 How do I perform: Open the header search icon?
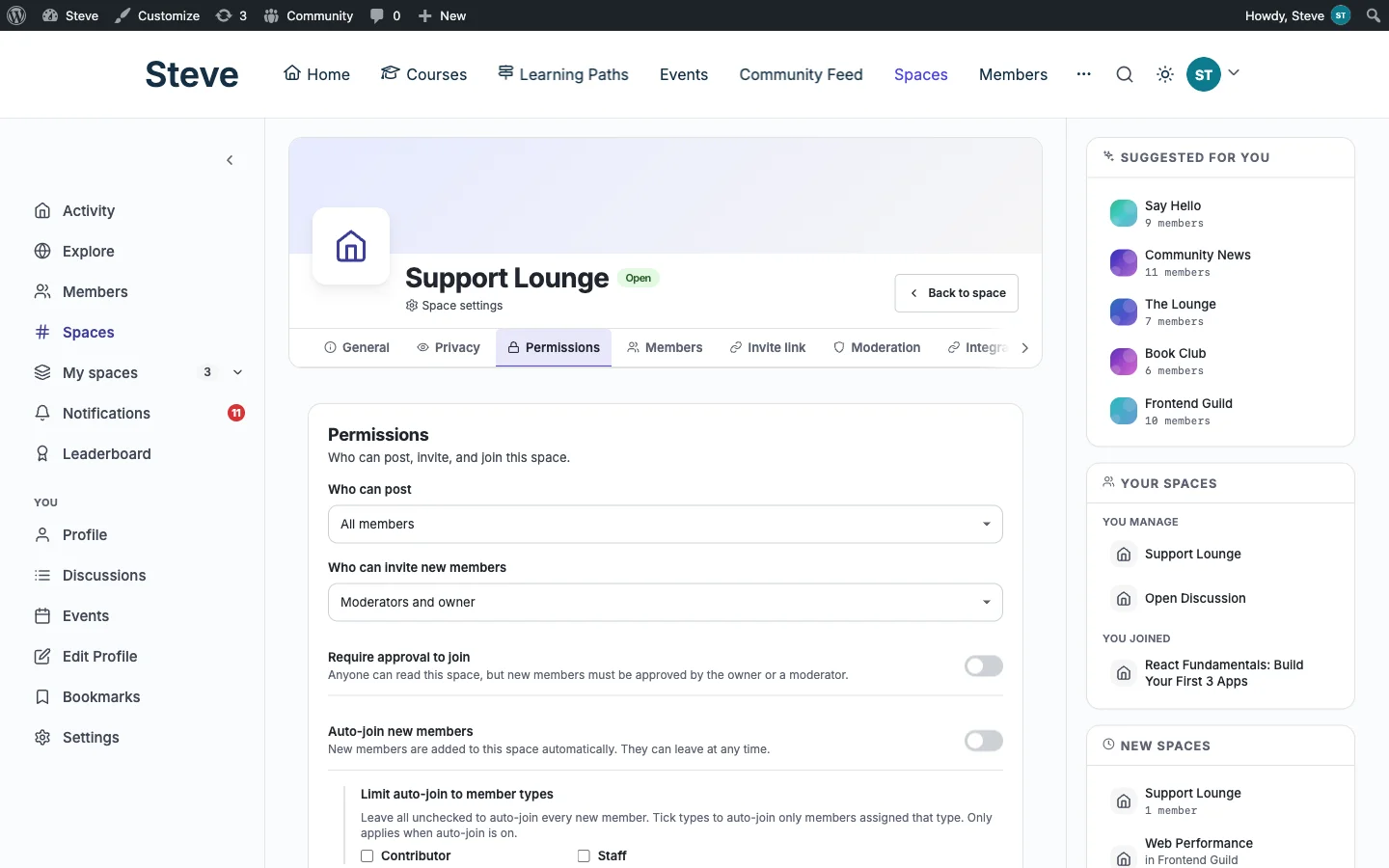[1125, 74]
